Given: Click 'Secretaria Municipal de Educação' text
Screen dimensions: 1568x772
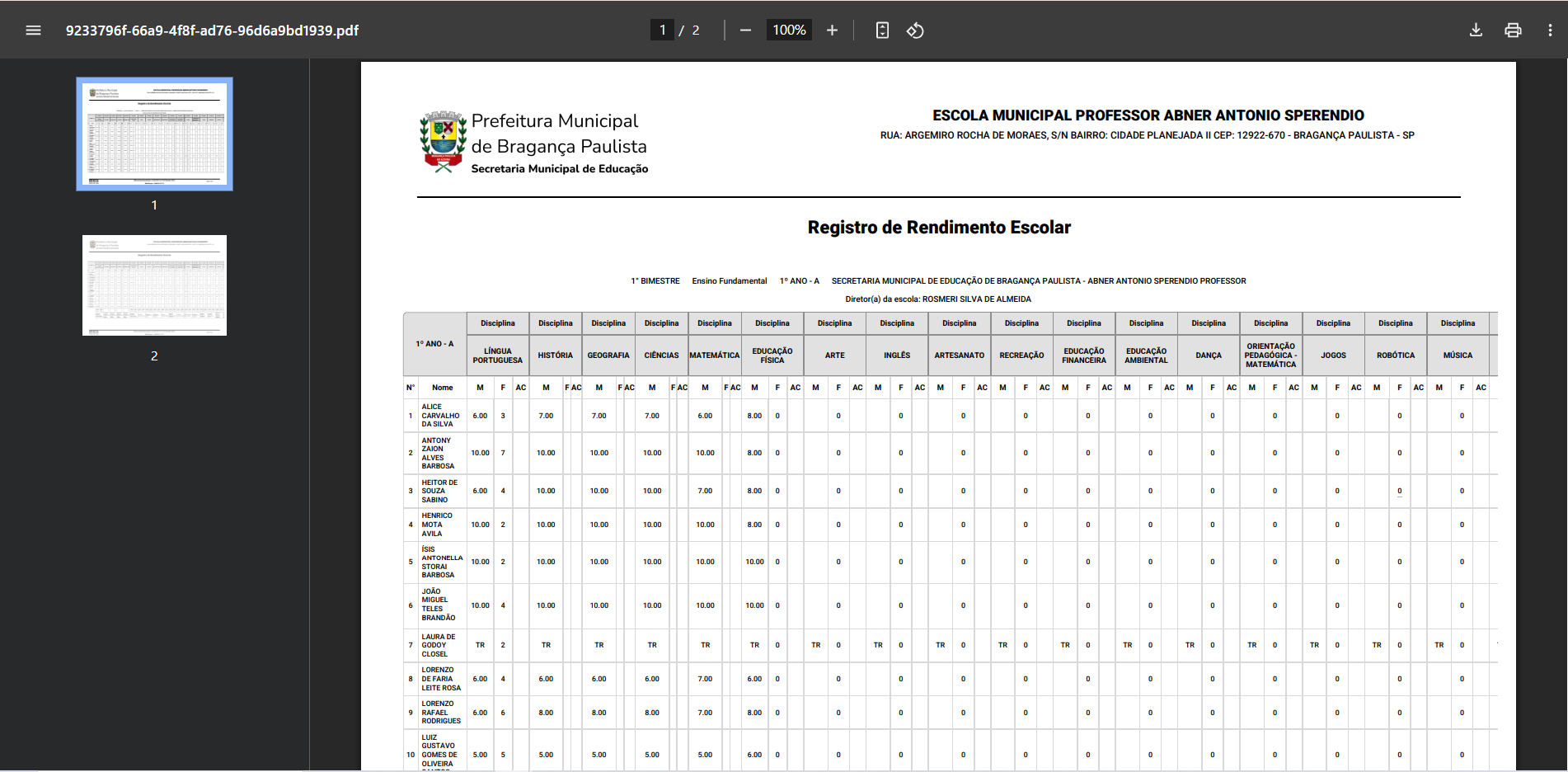Looking at the screenshot, I should click(560, 169).
